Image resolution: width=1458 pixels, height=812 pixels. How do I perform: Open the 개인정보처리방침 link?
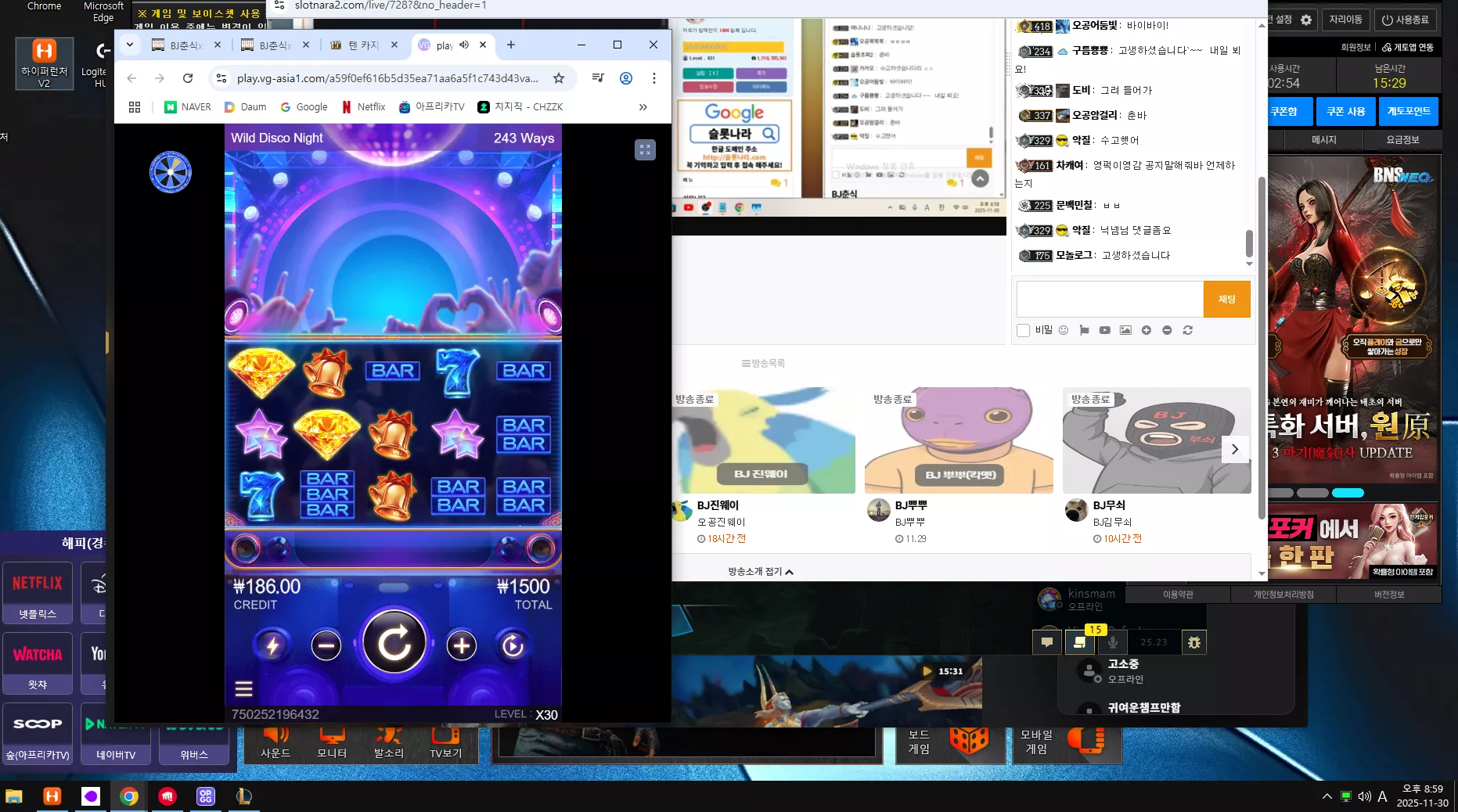[1283, 595]
